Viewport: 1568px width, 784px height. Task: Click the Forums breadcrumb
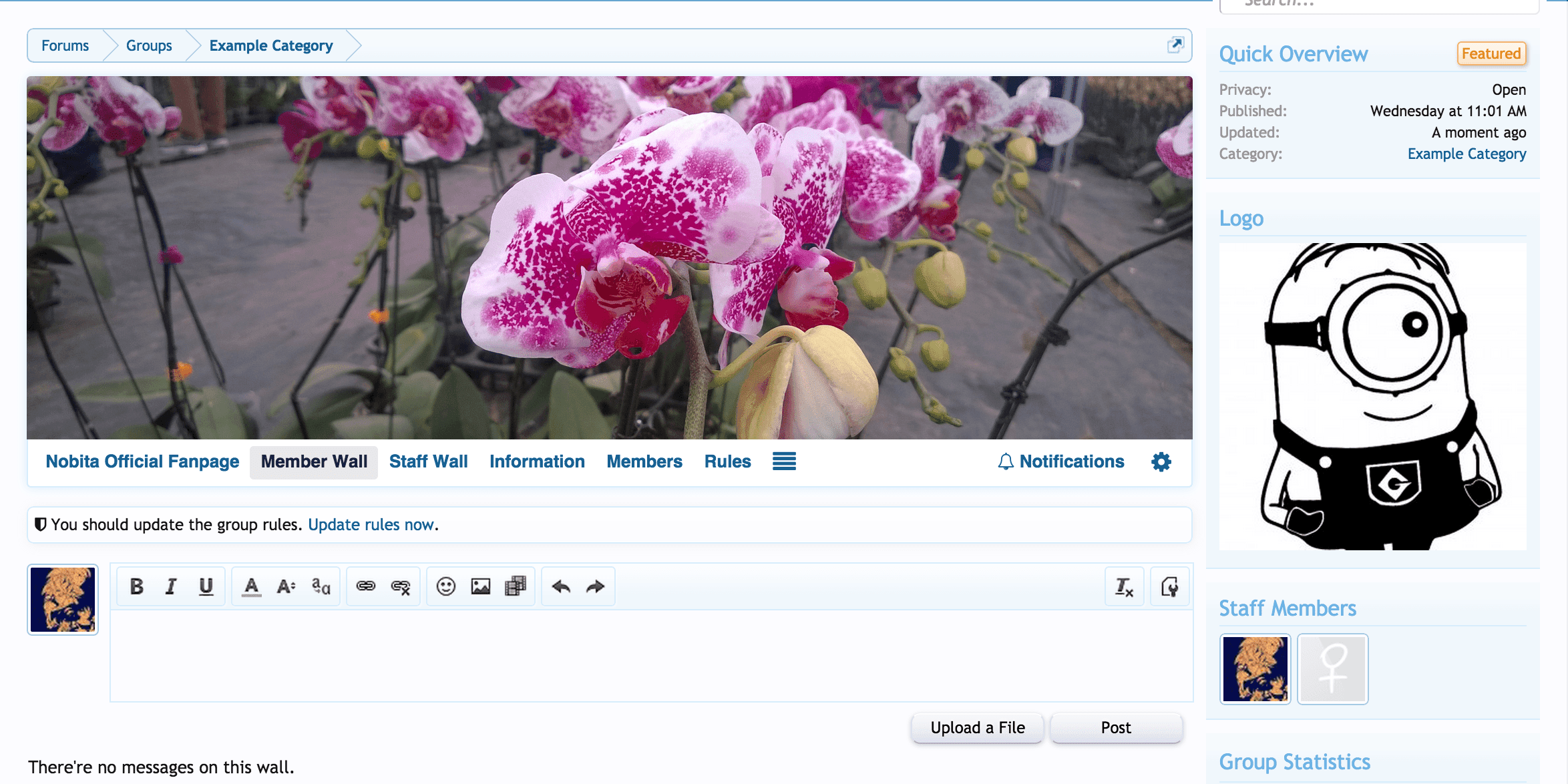click(x=65, y=45)
